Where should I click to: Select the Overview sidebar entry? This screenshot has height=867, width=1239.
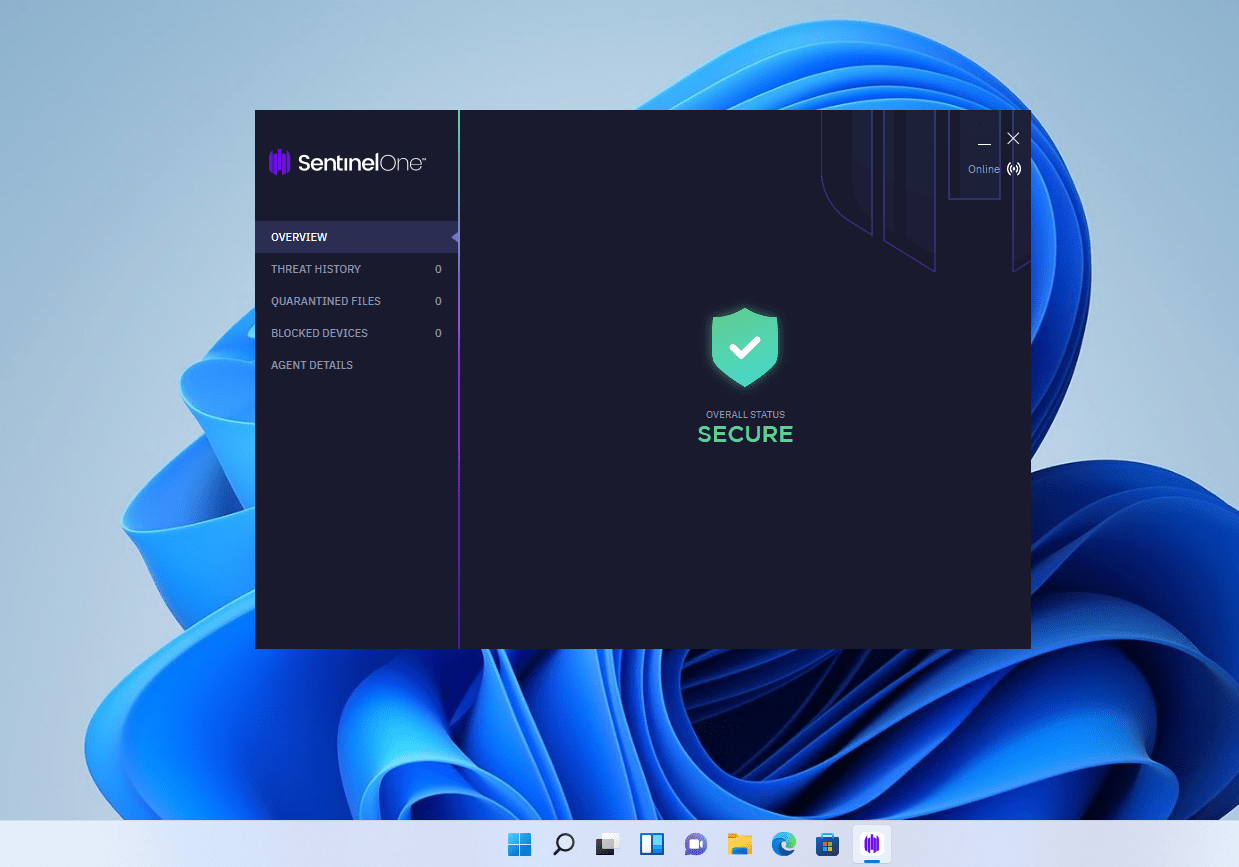[299, 236]
